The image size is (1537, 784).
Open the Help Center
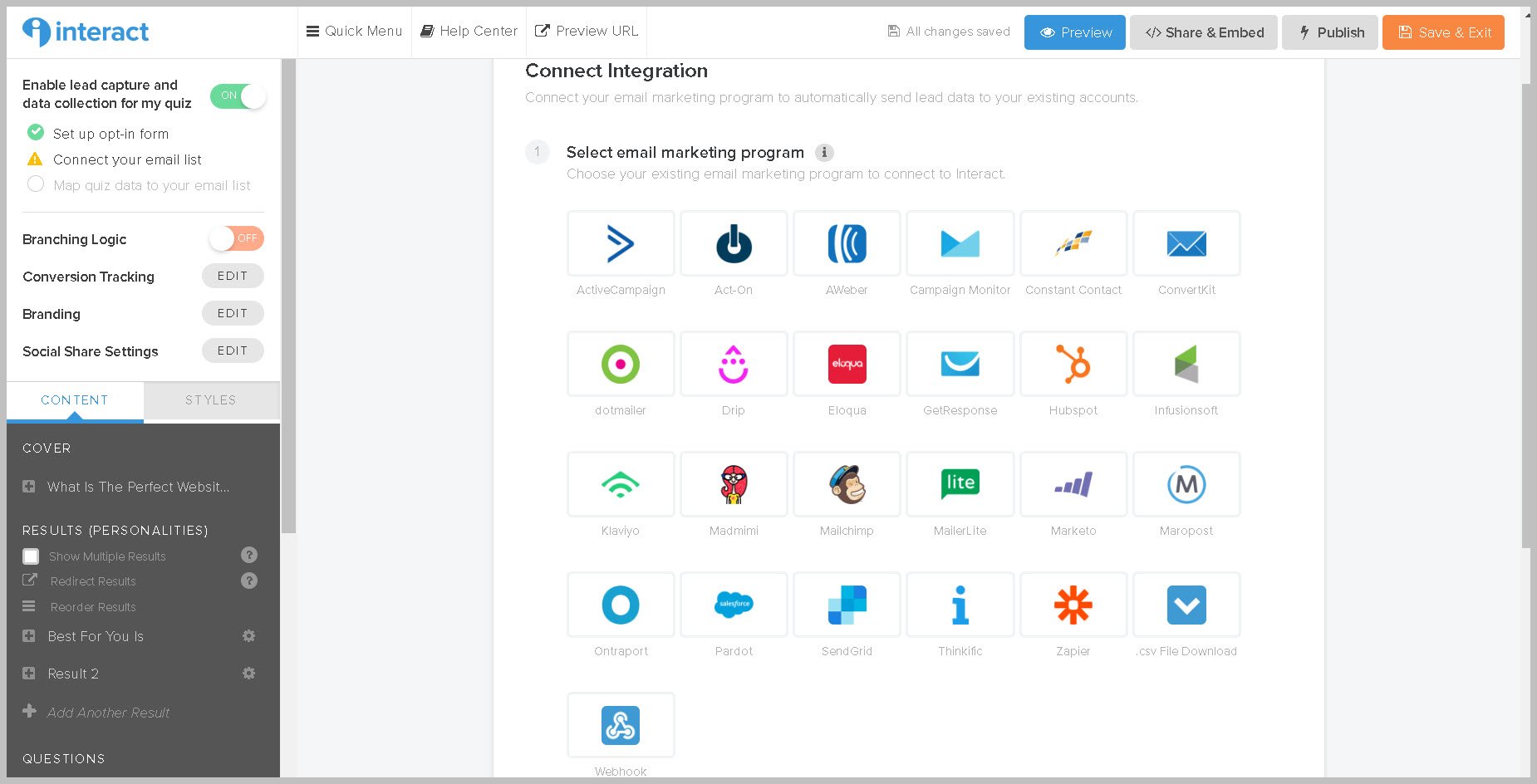(x=469, y=32)
